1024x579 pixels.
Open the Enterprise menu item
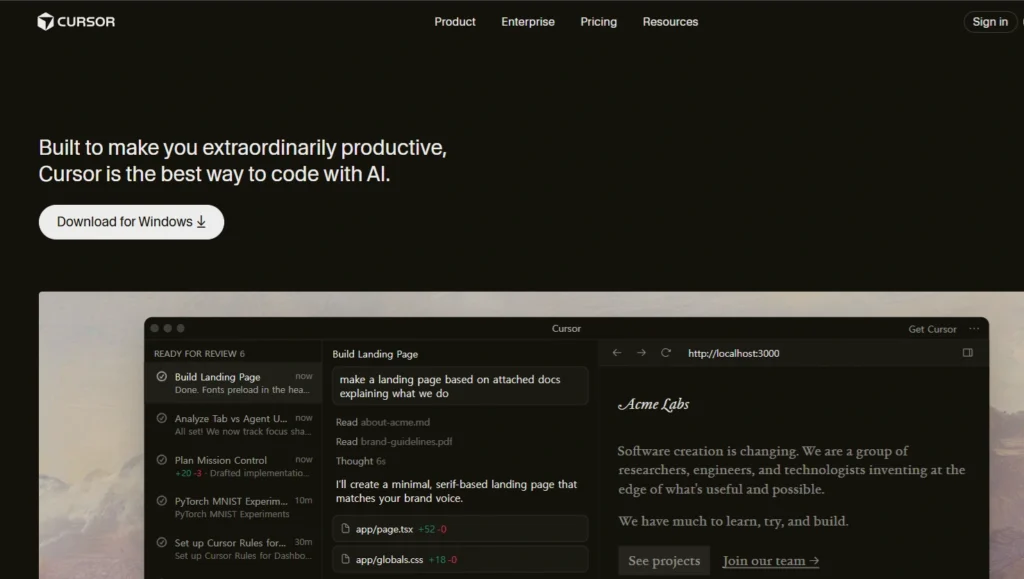click(528, 22)
